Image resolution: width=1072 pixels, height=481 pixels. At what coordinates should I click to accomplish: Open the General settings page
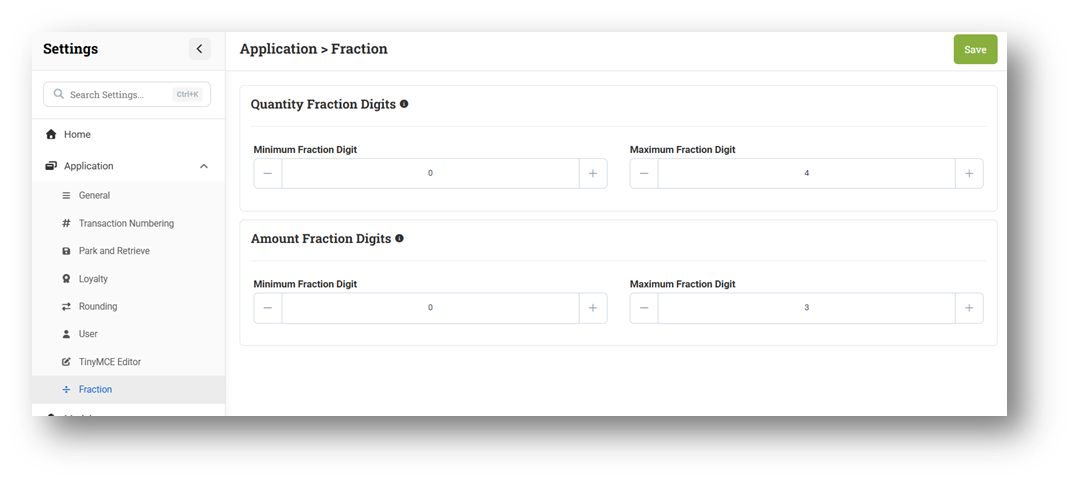(94, 195)
